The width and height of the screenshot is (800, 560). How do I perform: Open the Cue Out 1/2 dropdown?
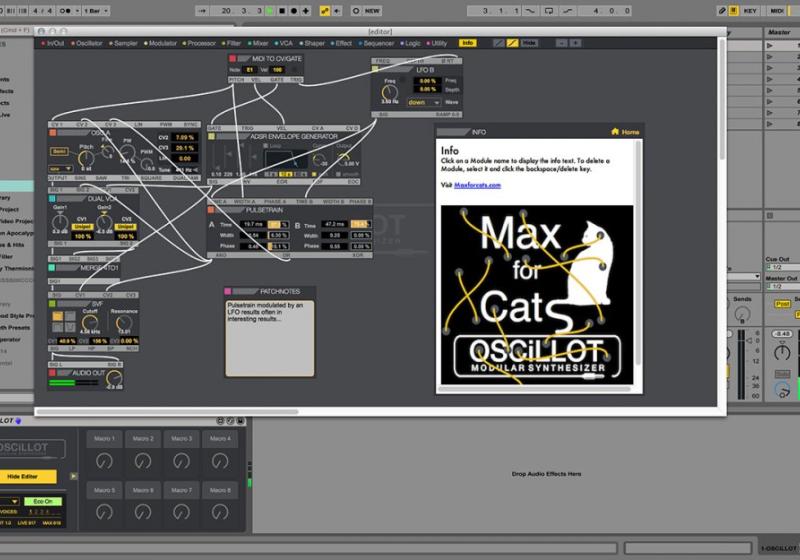click(780, 267)
